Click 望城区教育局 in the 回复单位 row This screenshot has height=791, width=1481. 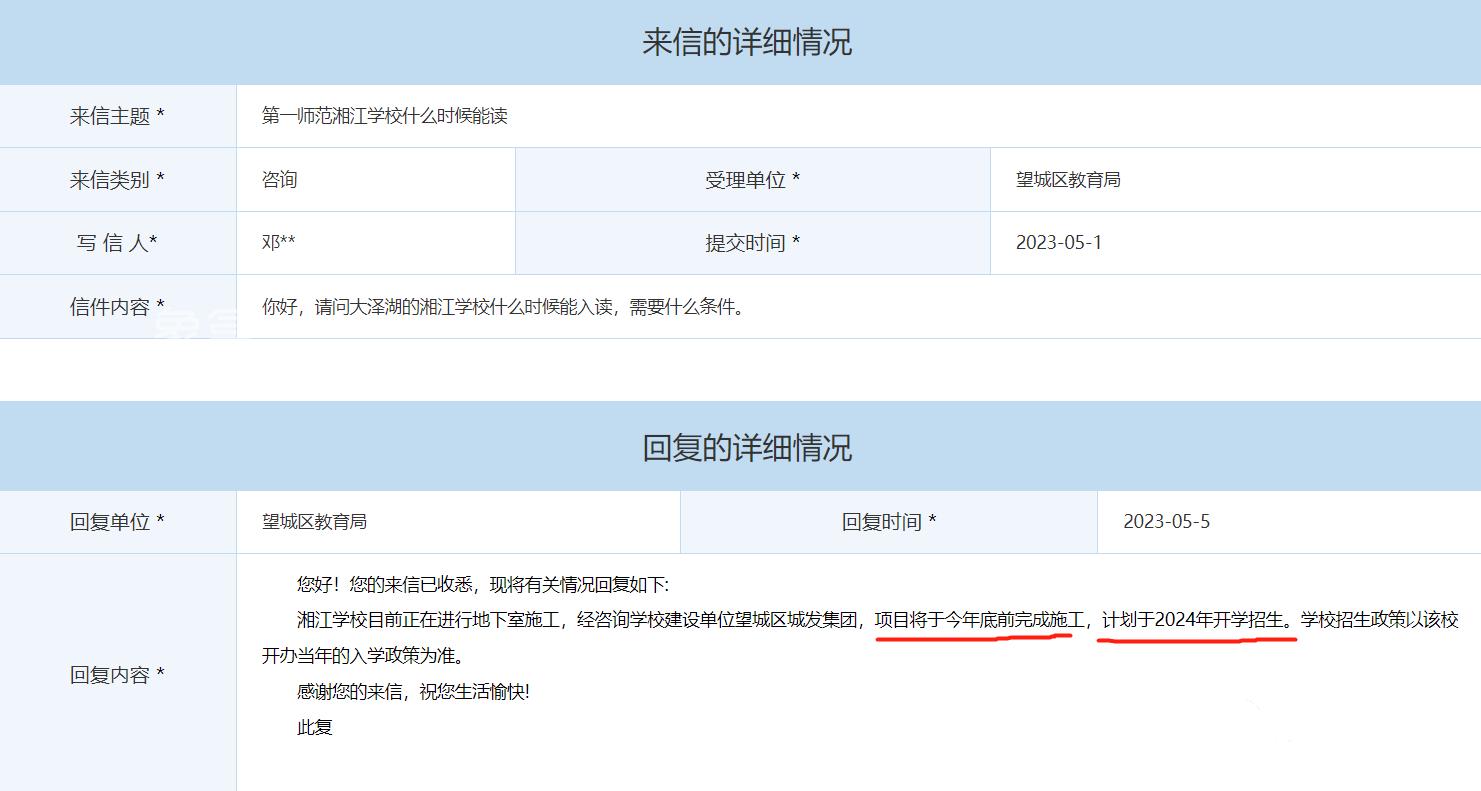click(x=314, y=521)
